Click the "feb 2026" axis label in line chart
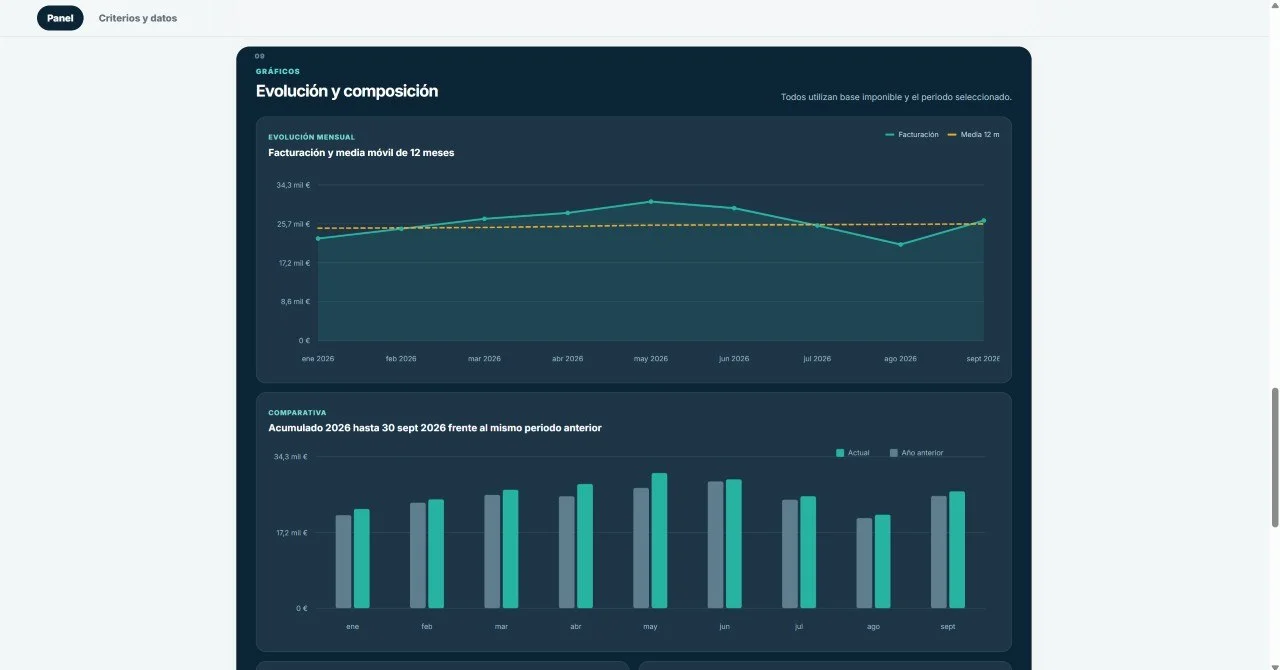The height and width of the screenshot is (670, 1280). [401, 358]
